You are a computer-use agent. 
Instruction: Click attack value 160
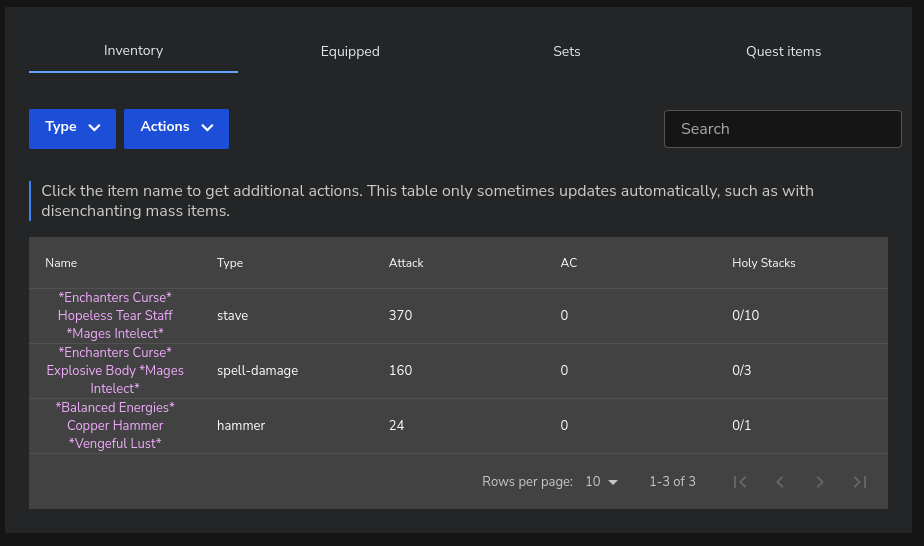400,370
